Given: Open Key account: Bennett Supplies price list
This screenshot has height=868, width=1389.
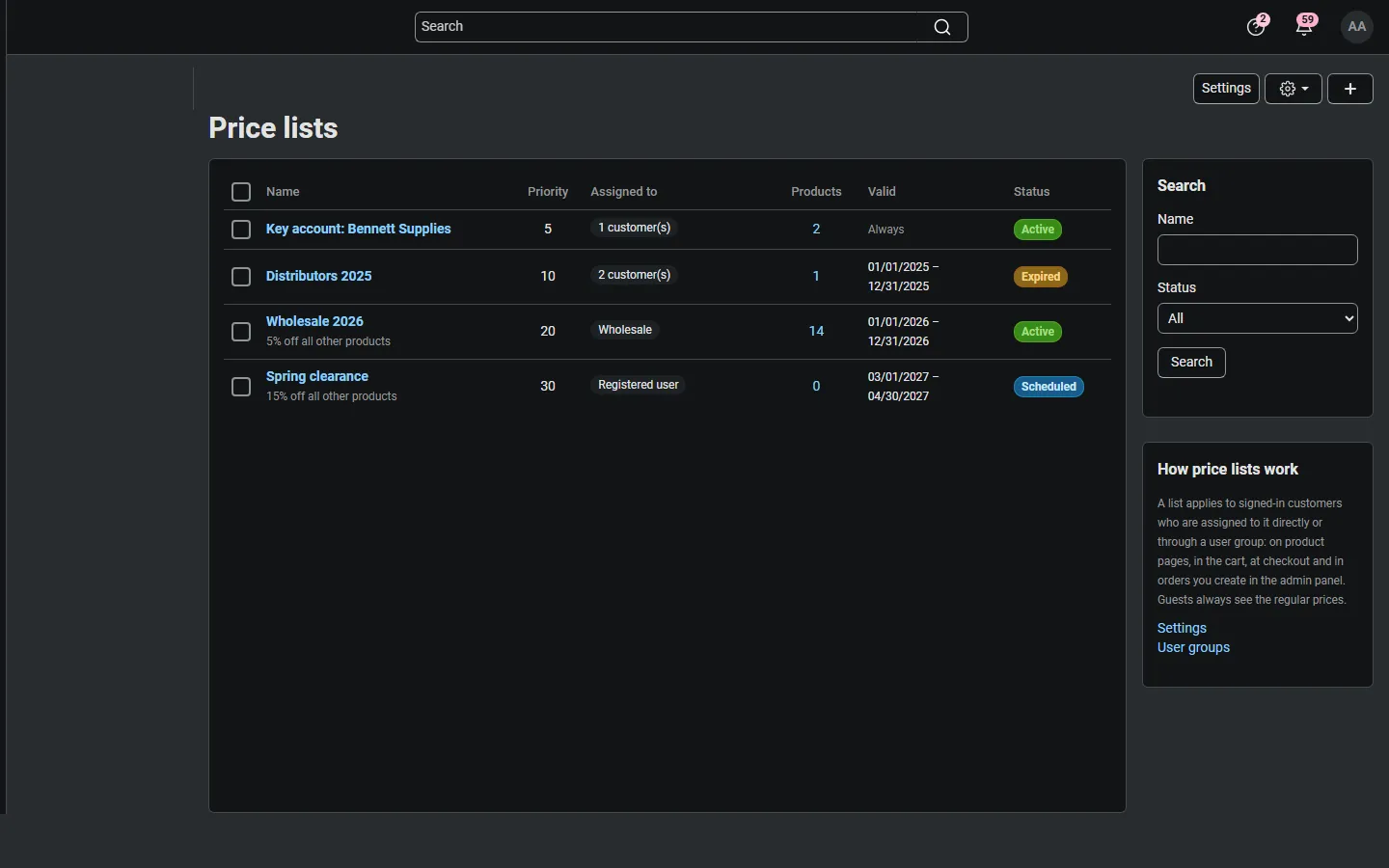Looking at the screenshot, I should [359, 229].
